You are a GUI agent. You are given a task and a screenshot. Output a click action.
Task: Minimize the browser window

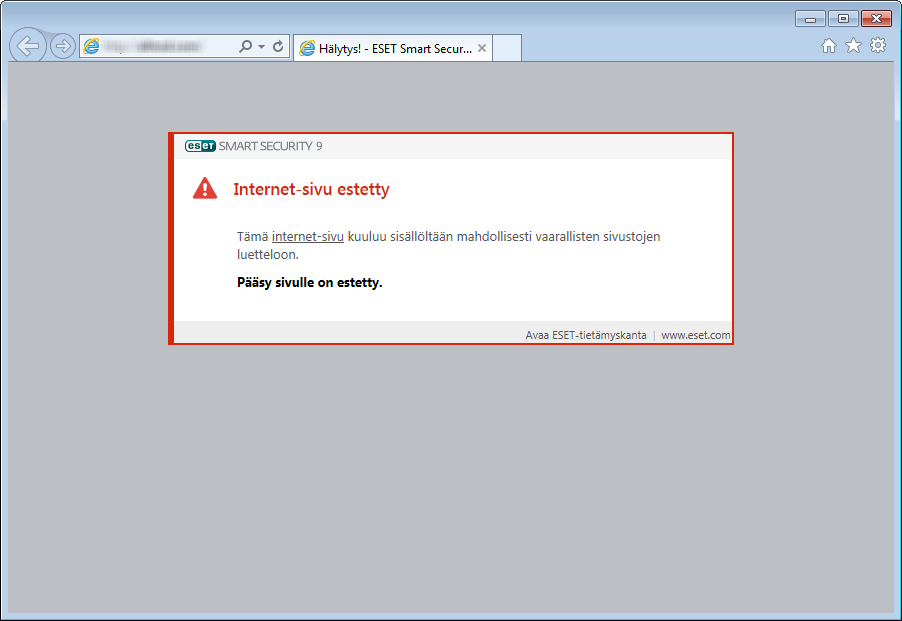pos(811,19)
